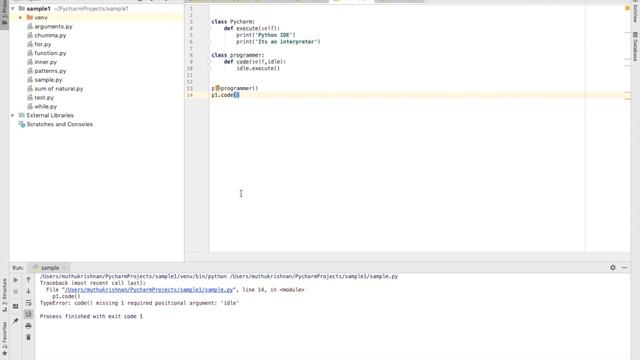Open the Structure tool window tab
This screenshot has height=360, width=640.
(x=4, y=295)
